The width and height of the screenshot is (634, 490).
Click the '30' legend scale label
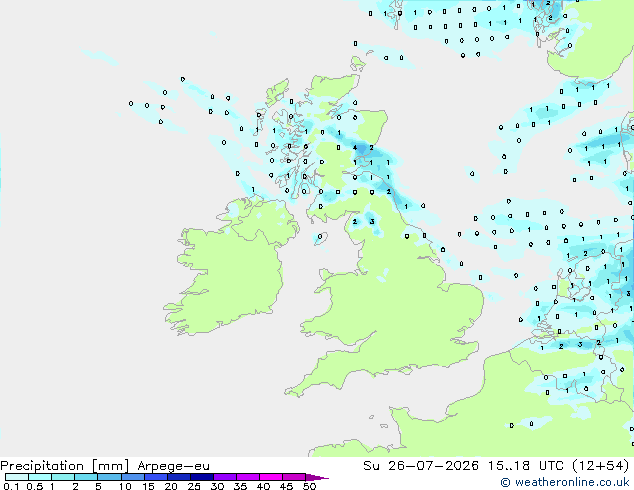[x=217, y=486]
